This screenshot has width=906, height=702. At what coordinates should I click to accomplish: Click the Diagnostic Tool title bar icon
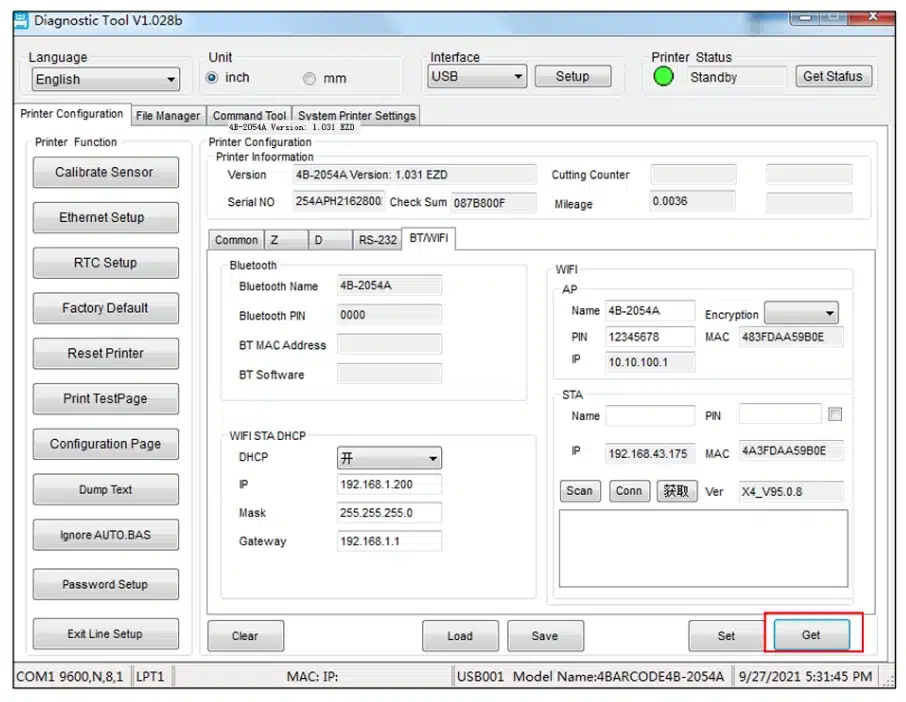(x=21, y=20)
